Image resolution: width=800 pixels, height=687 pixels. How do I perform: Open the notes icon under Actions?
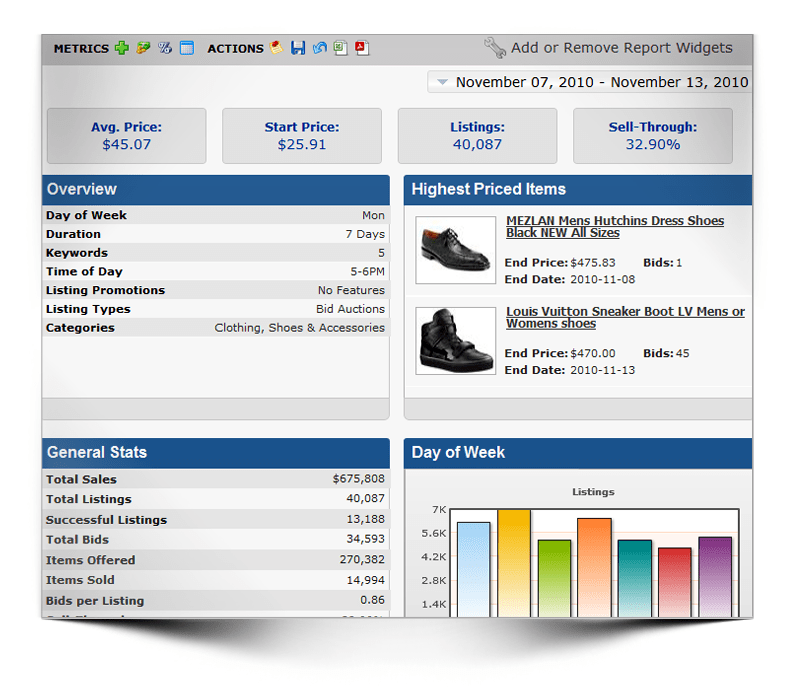coord(277,48)
